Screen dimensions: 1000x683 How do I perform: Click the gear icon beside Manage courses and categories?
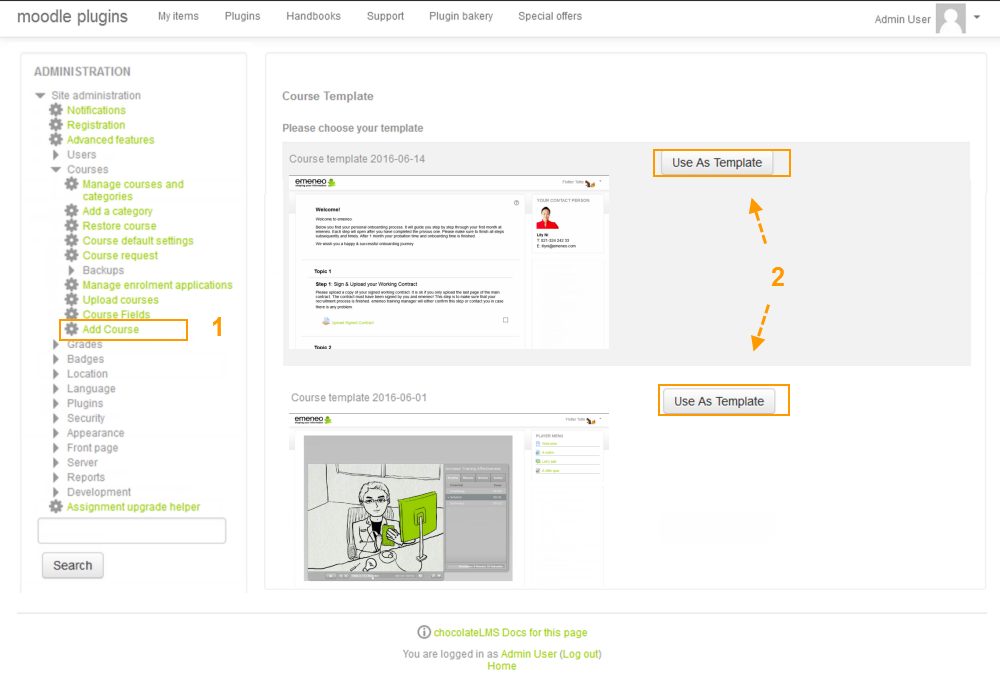71,184
